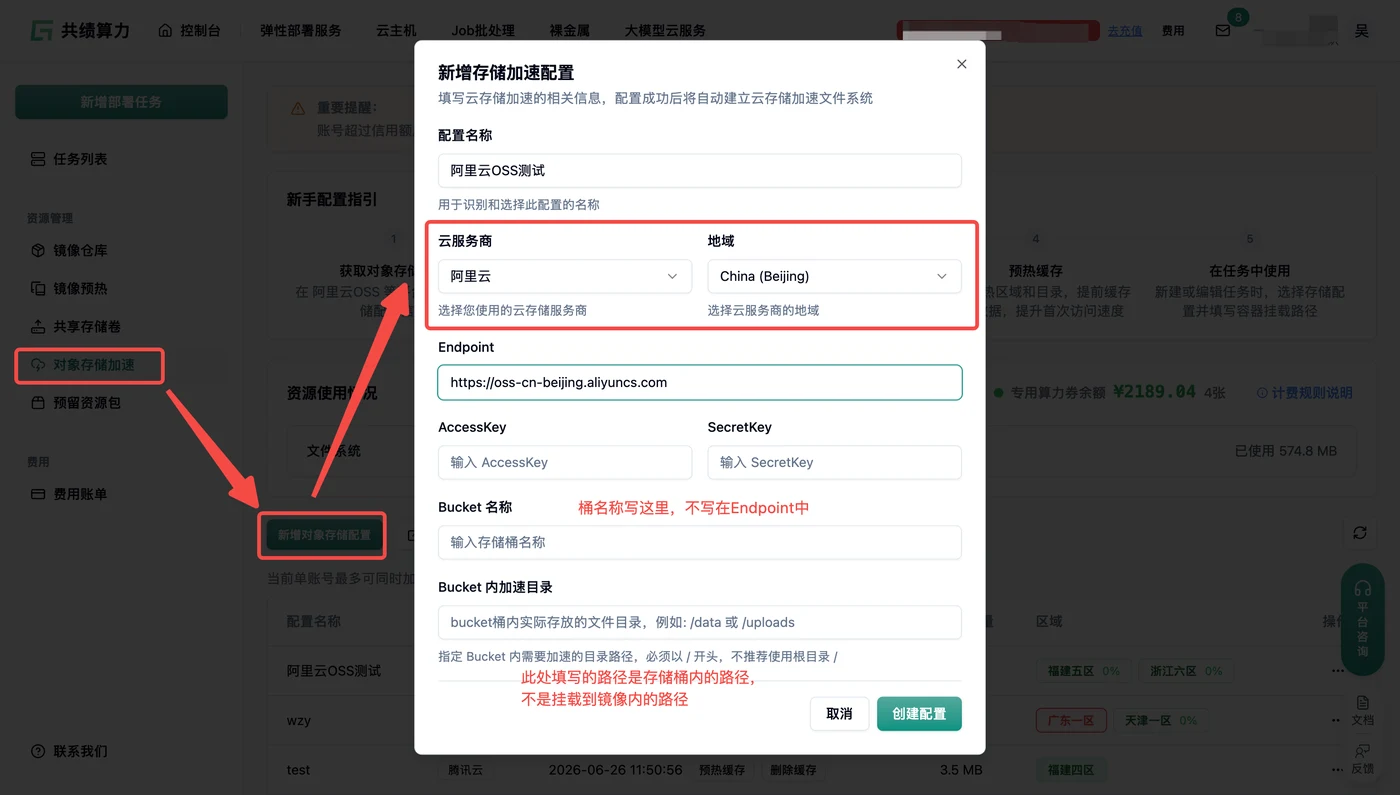Open the 大模型云服务 nav item
1400x795 pixels.
665,30
